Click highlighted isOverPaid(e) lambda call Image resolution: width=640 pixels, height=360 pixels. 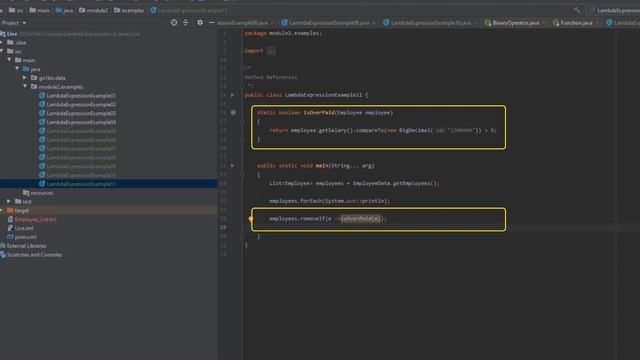(x=361, y=219)
